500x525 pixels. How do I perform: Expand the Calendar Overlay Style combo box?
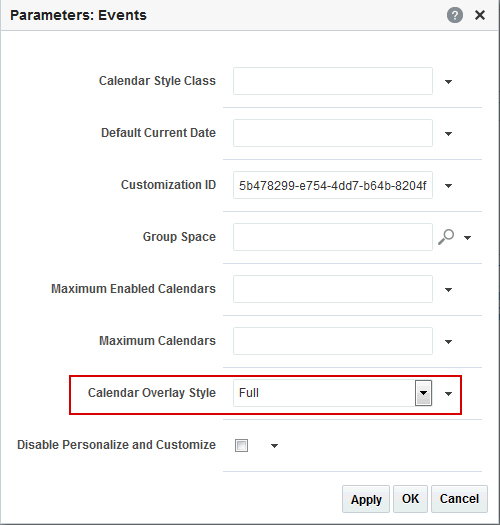click(x=423, y=393)
